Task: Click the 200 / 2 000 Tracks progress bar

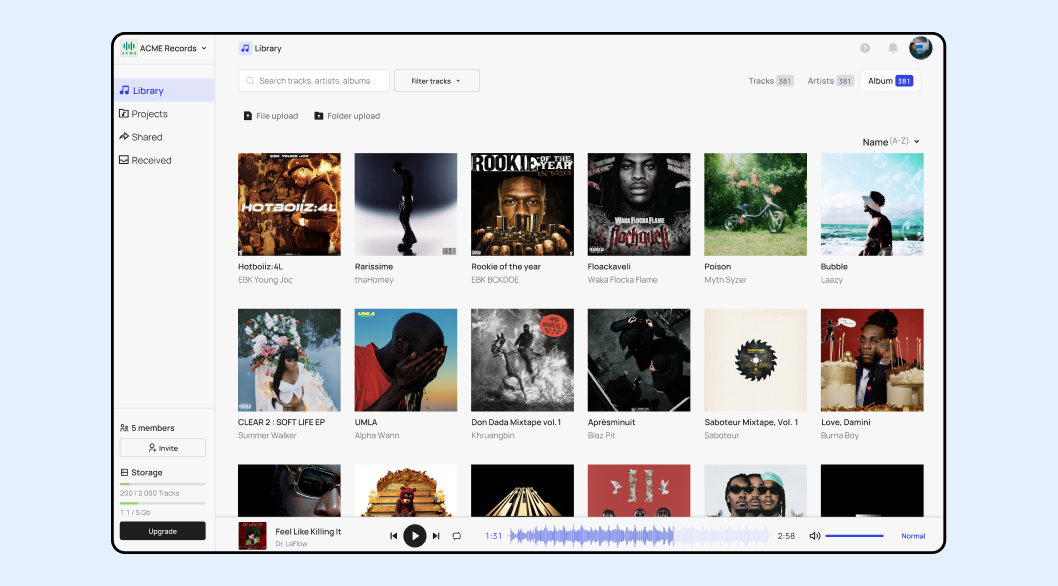Action: pos(163,484)
